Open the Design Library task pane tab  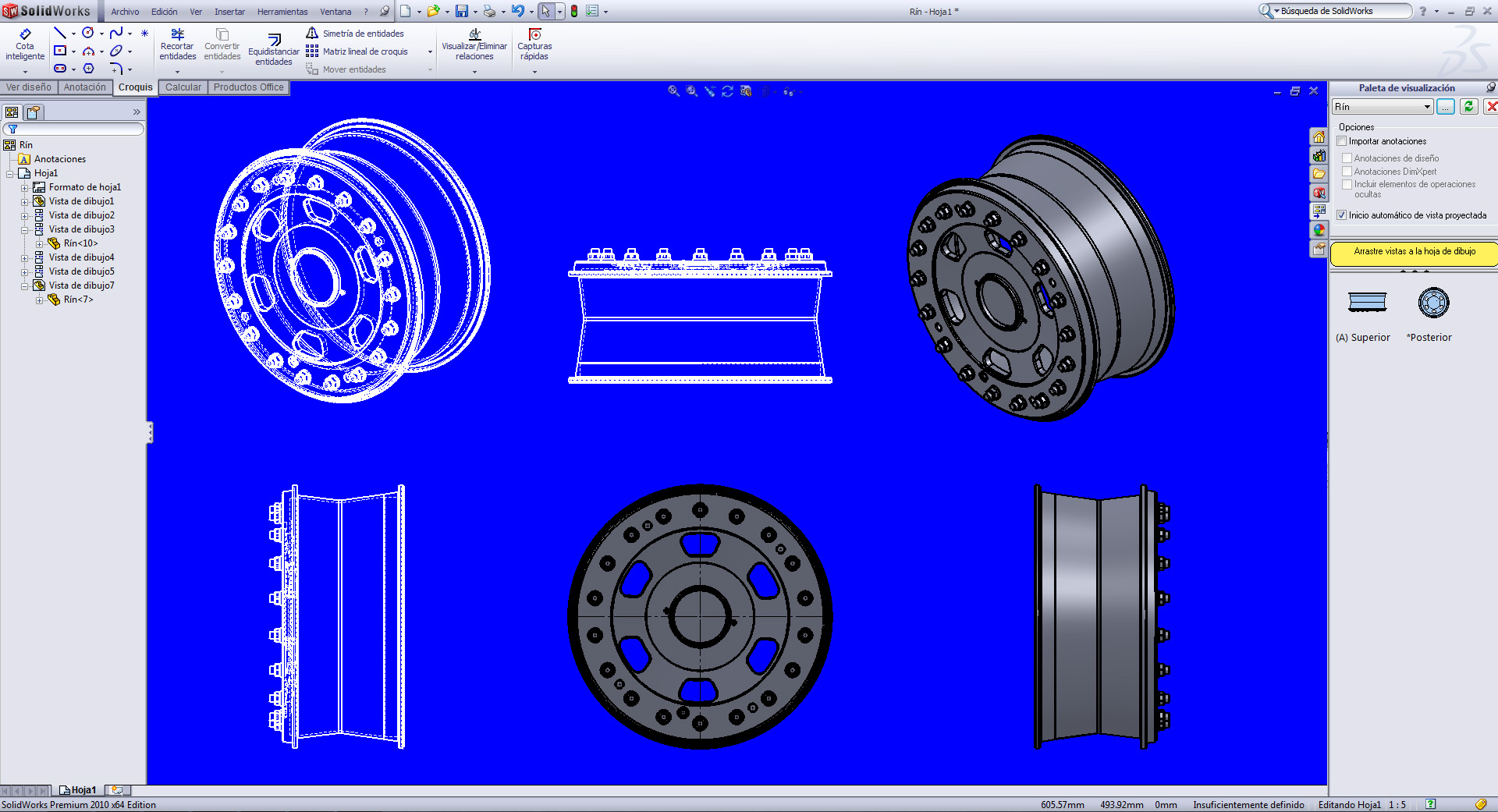coord(1319,156)
